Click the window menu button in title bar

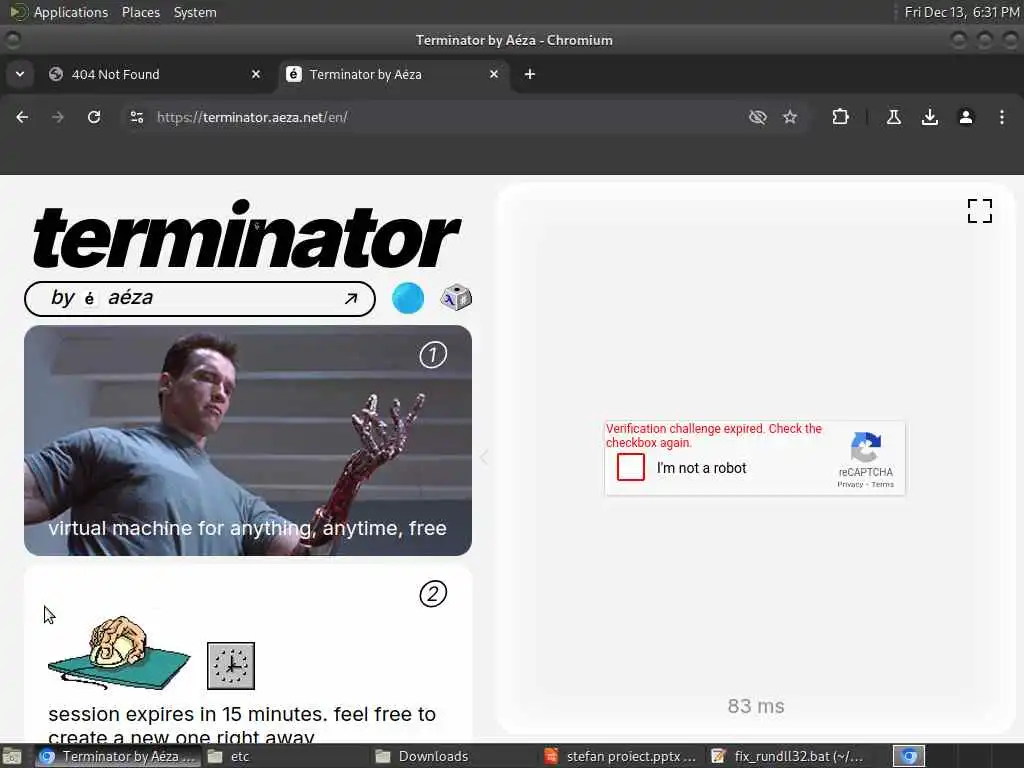(12, 40)
